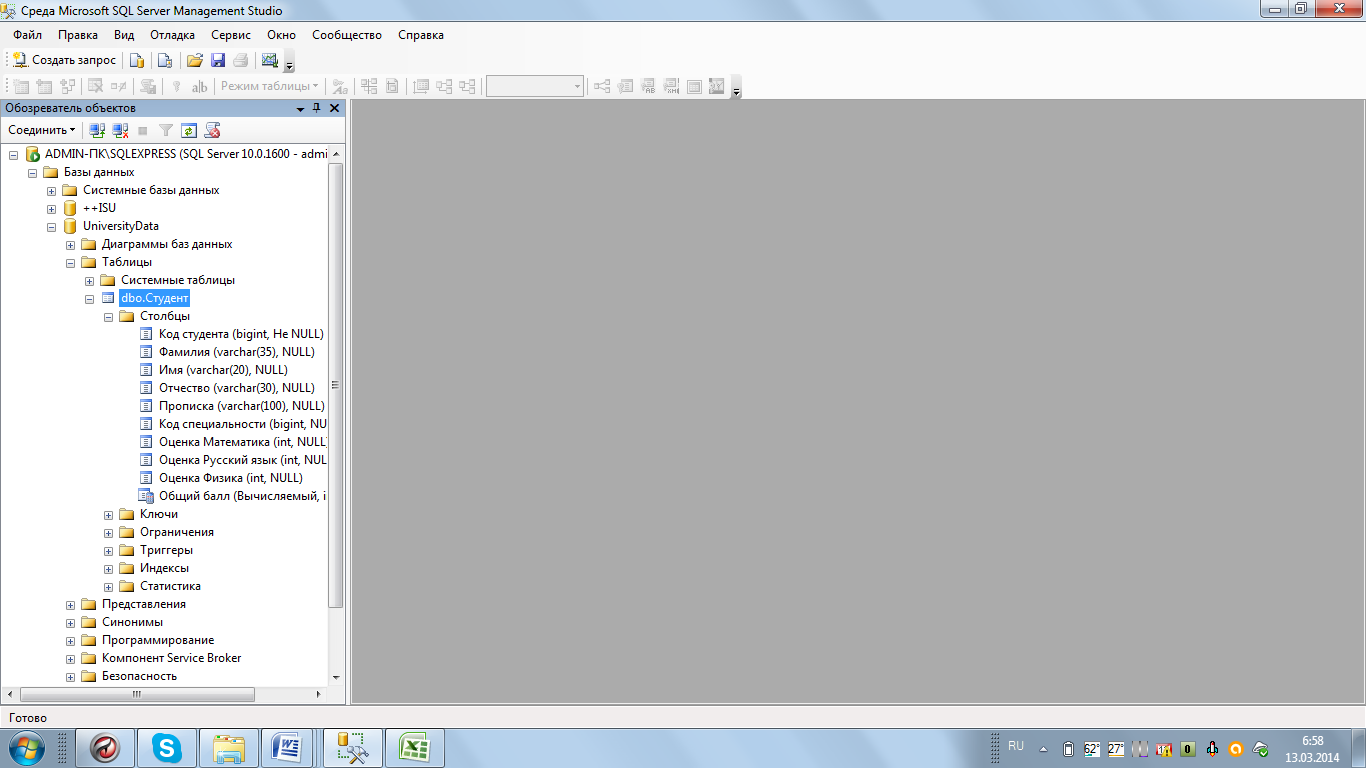Click the Stop/script red icon in Object Explorer toolbar
The width and height of the screenshot is (1366, 768).
coord(212,130)
